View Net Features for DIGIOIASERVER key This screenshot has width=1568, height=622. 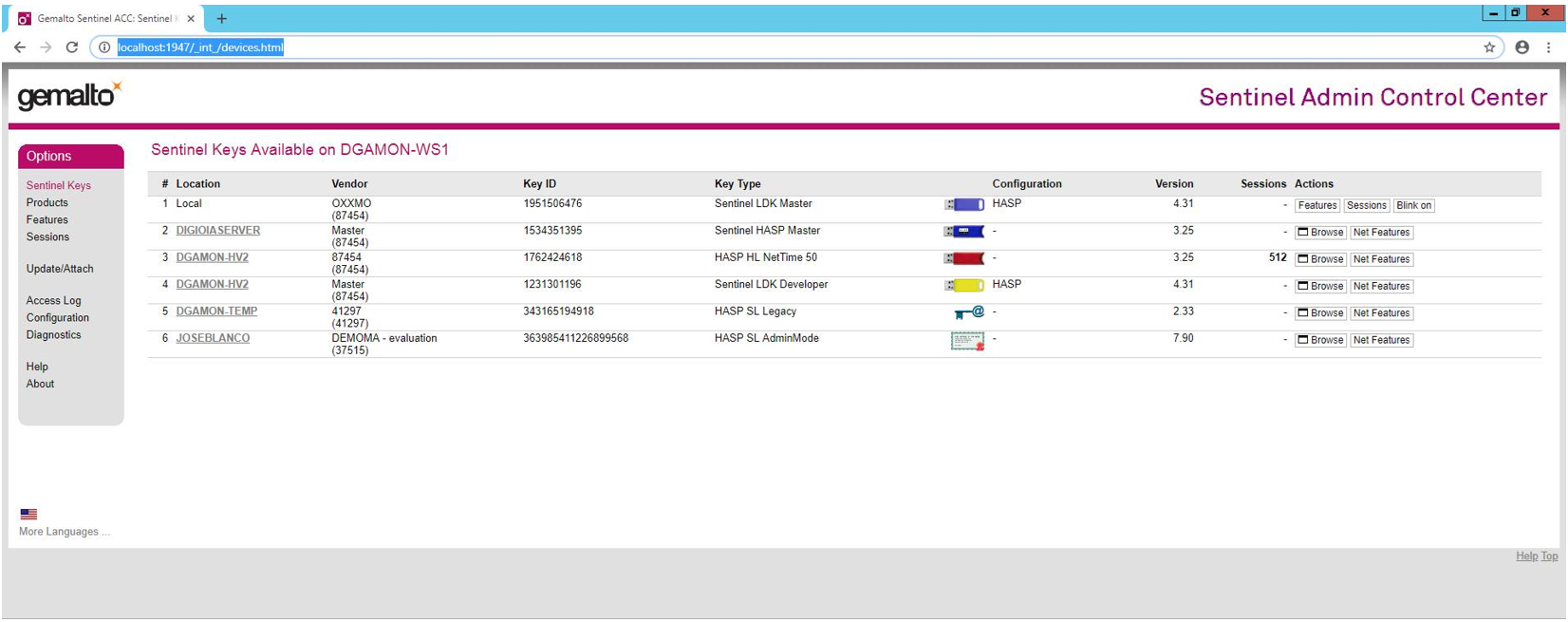click(x=1382, y=232)
